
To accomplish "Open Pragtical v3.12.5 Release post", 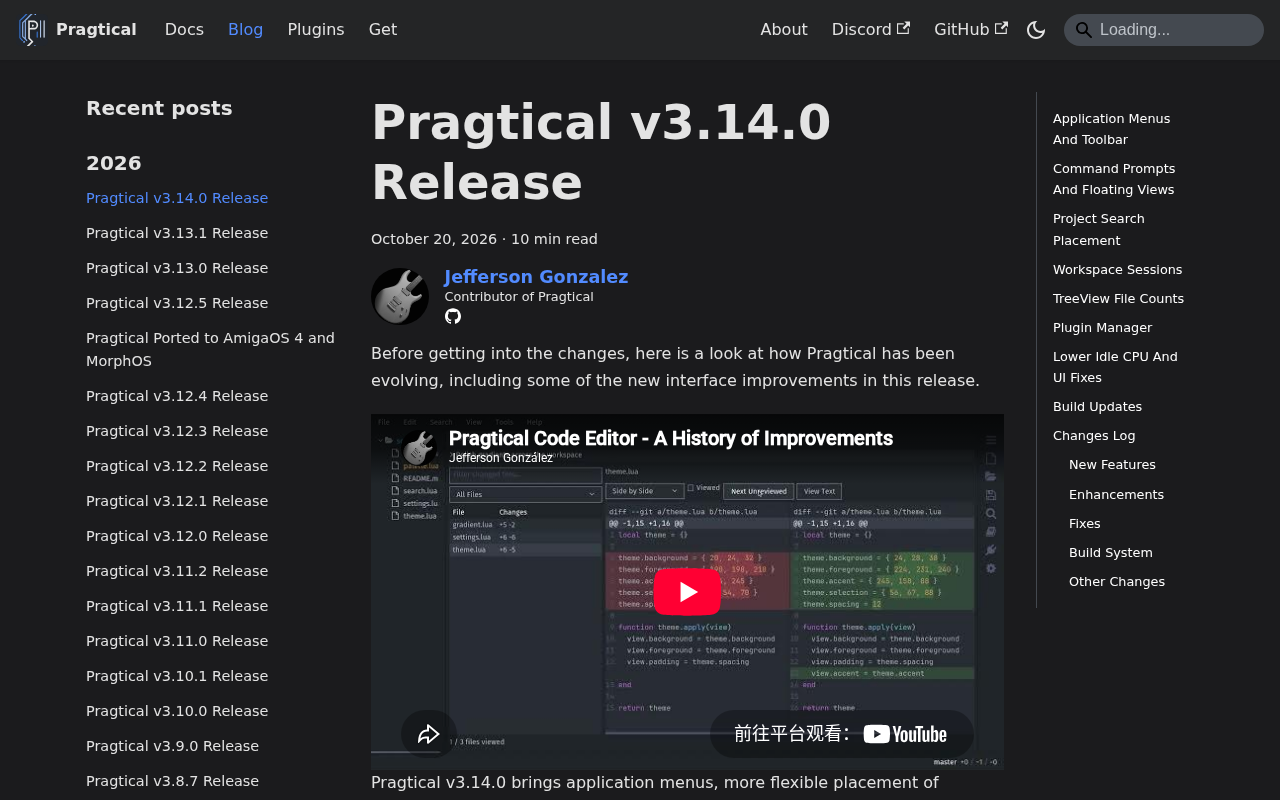I will (x=177, y=303).
